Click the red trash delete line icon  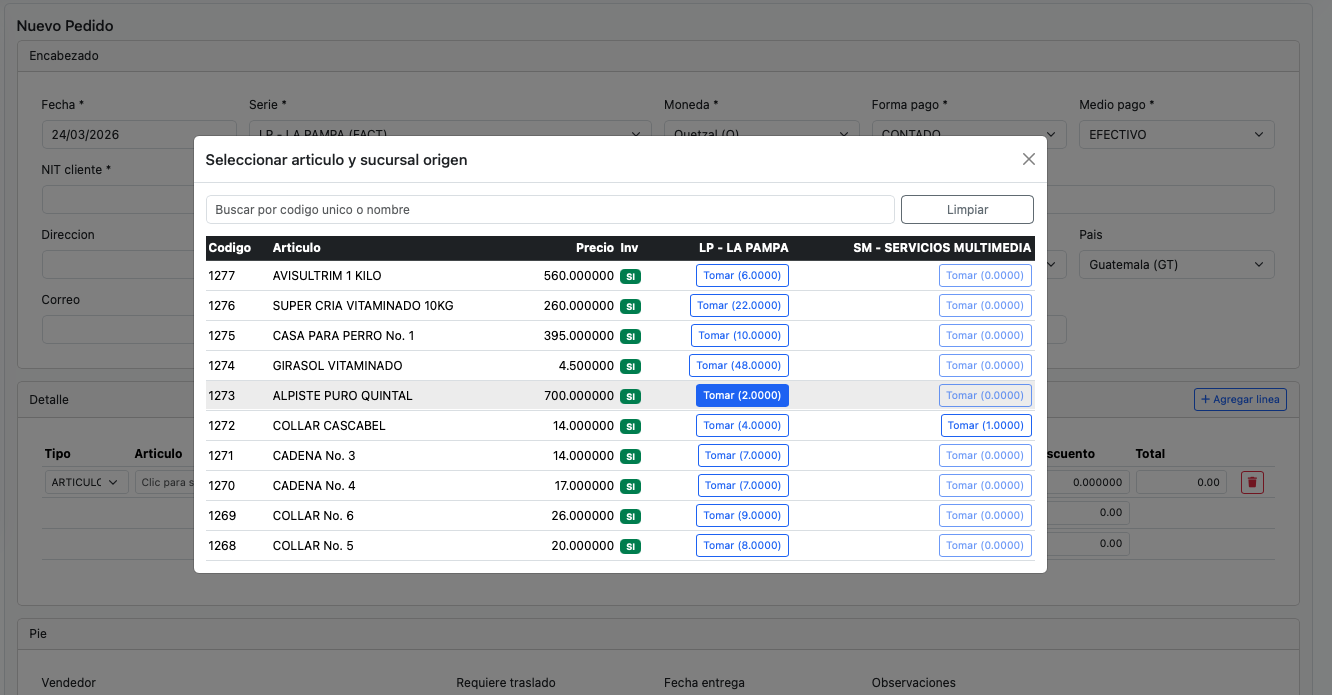pos(1252,482)
